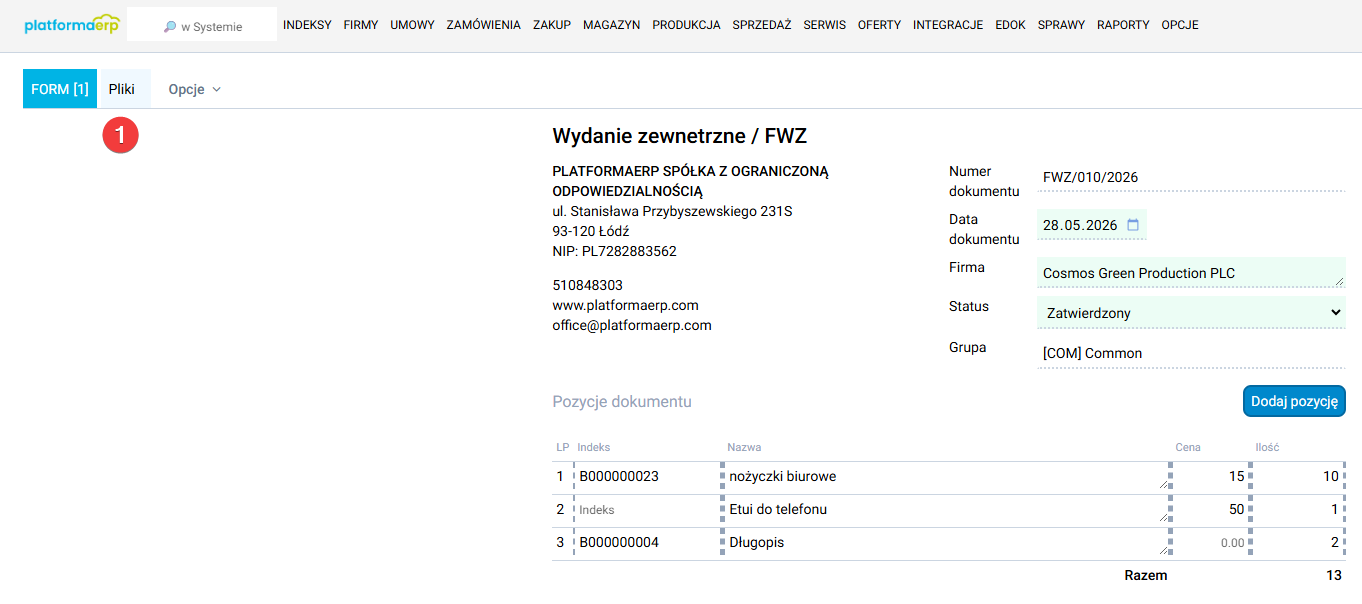Click the NIP: PL7282883562 text
1362x604 pixels.
click(614, 251)
